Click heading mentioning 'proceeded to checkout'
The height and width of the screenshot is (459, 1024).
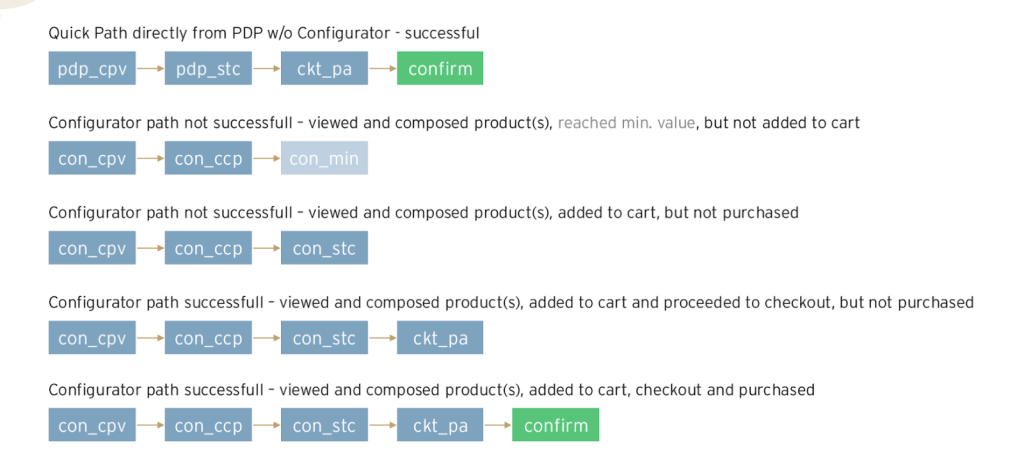click(x=511, y=302)
